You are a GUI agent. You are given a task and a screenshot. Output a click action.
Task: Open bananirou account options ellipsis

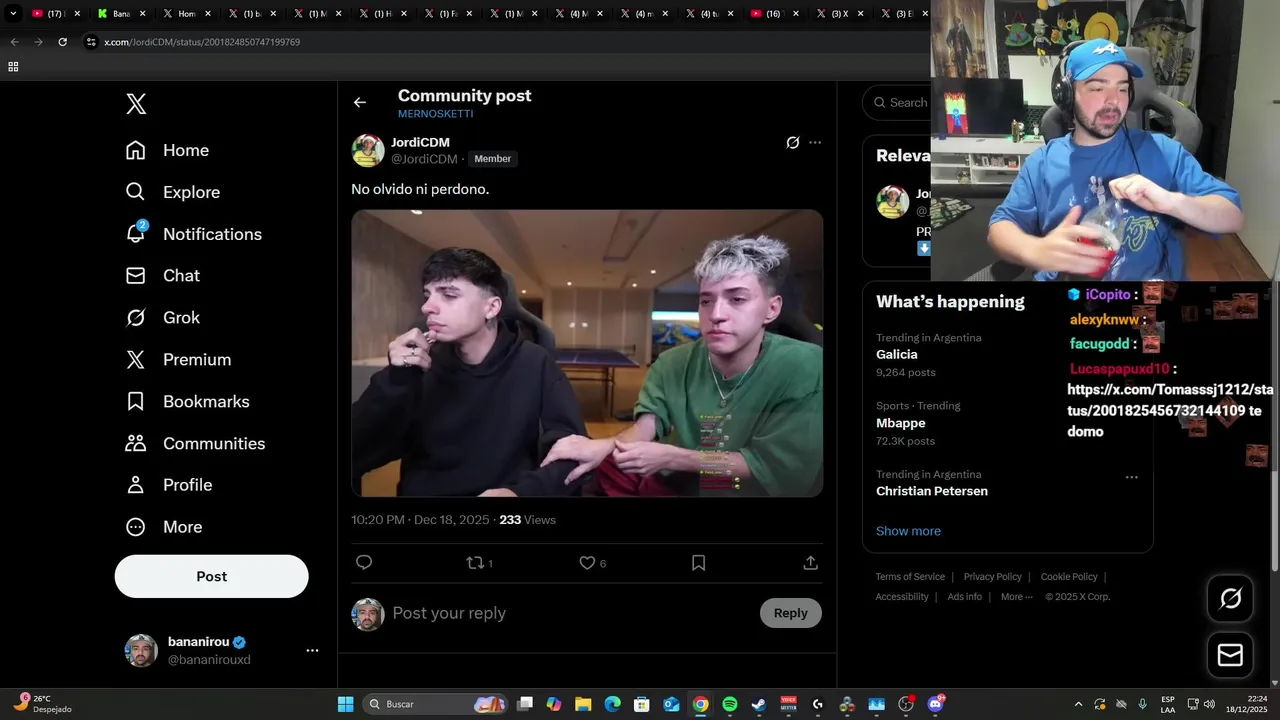pos(312,650)
